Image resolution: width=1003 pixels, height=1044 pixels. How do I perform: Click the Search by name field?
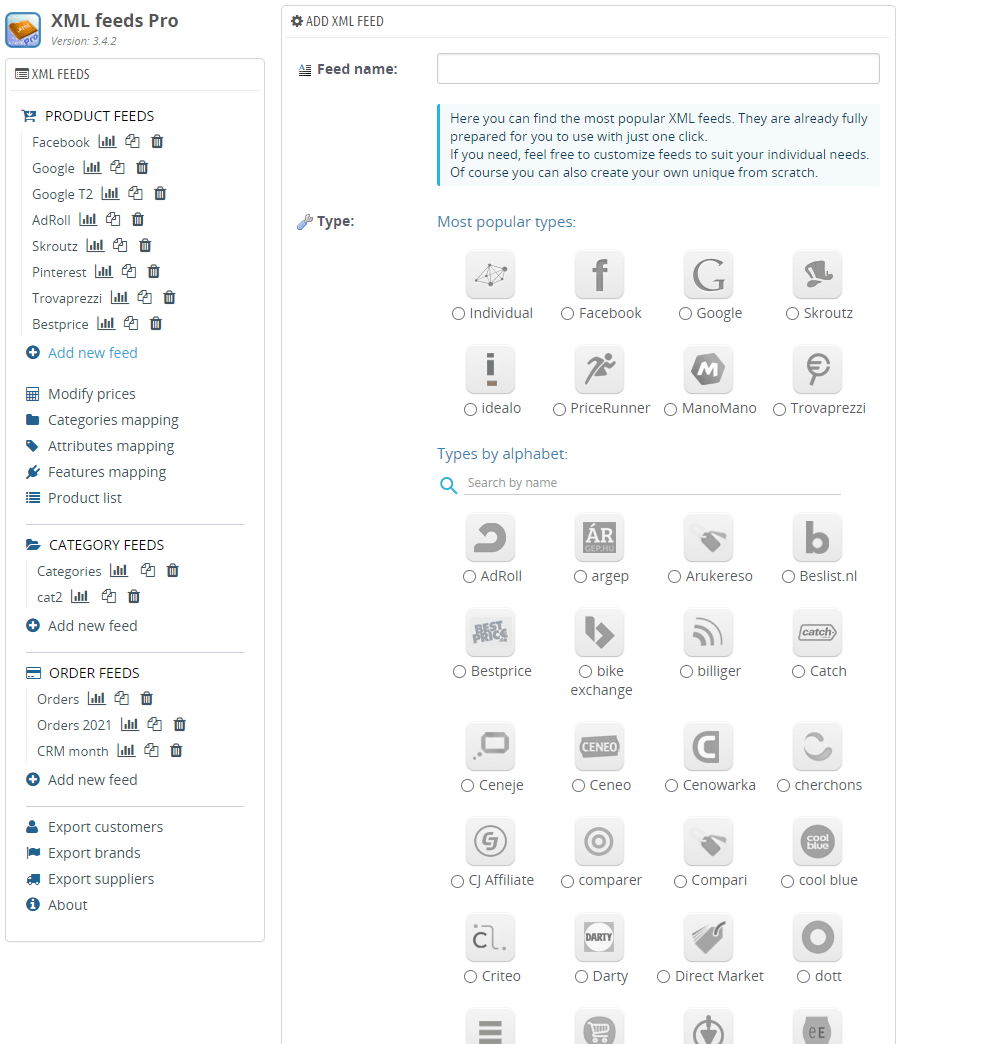653,483
